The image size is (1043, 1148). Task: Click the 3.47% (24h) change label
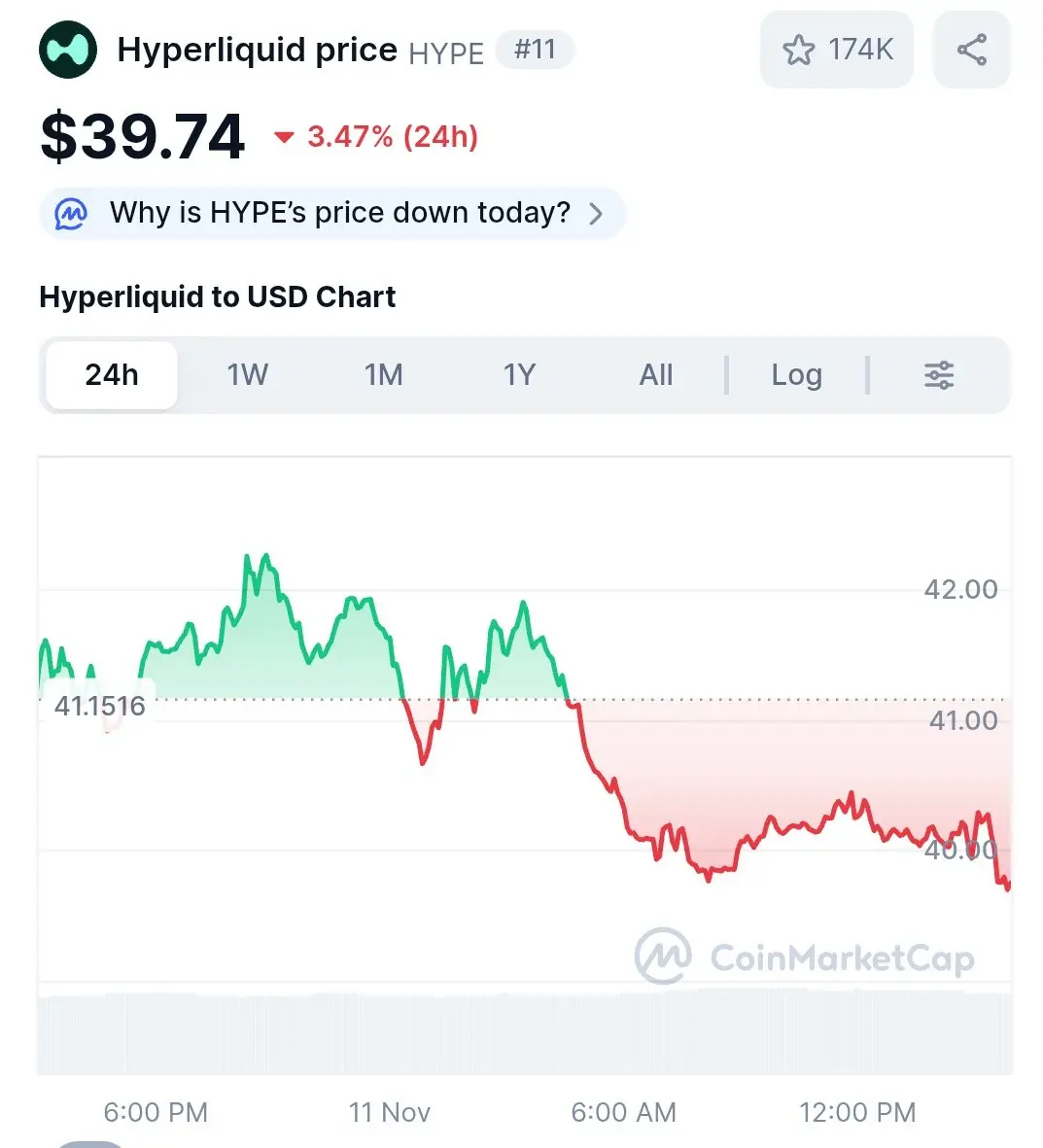[x=393, y=137]
